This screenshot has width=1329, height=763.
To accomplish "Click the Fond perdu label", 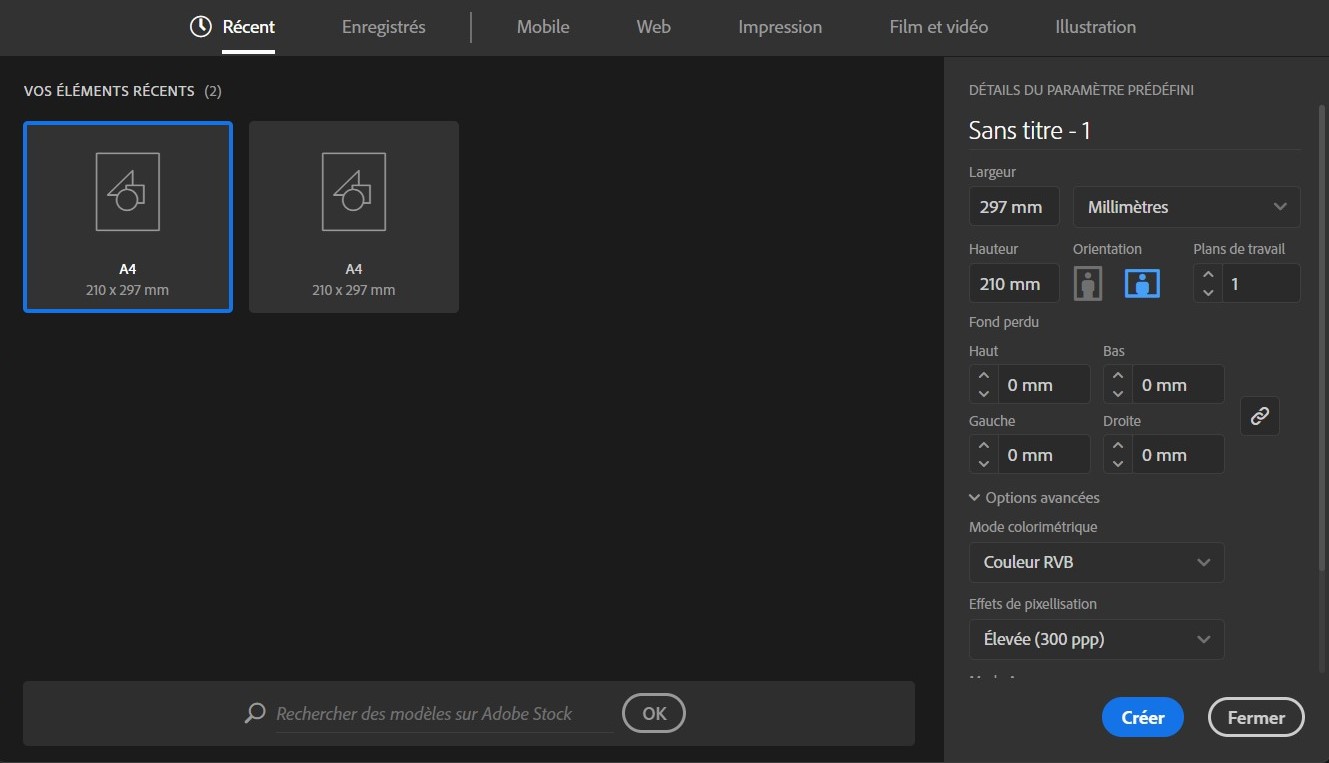I will click(x=1004, y=322).
